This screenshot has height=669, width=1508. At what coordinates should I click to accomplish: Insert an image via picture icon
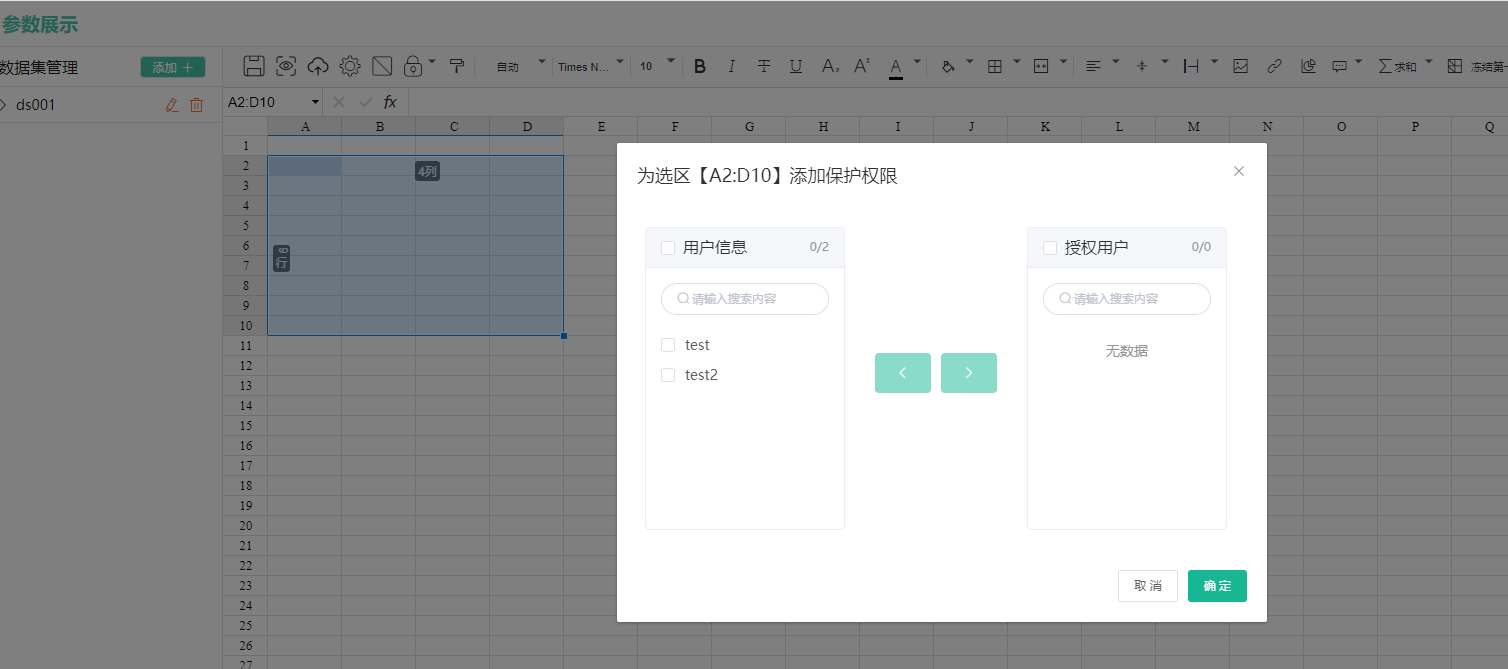(x=1241, y=66)
